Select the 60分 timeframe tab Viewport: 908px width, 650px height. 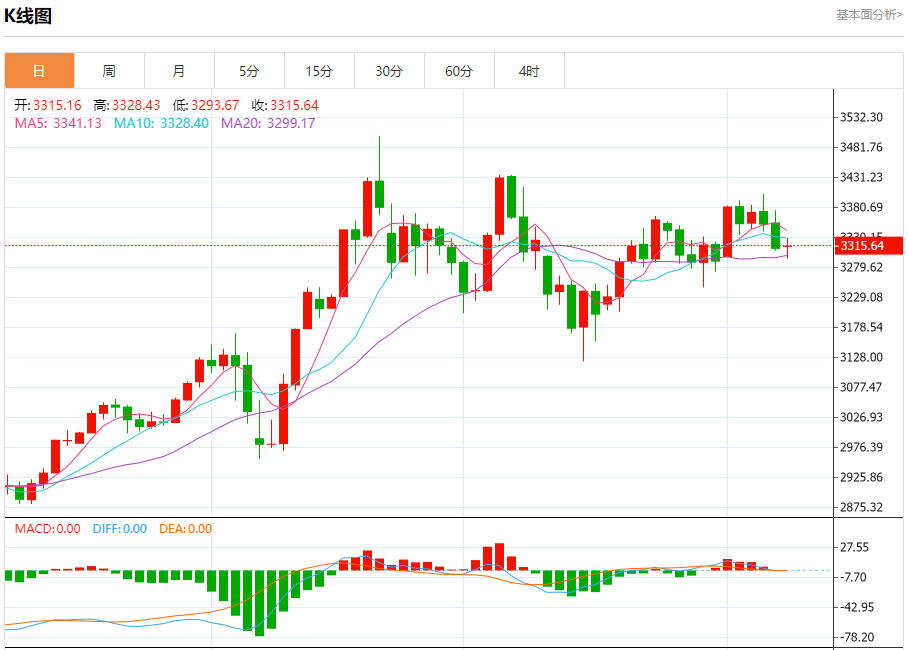[460, 71]
